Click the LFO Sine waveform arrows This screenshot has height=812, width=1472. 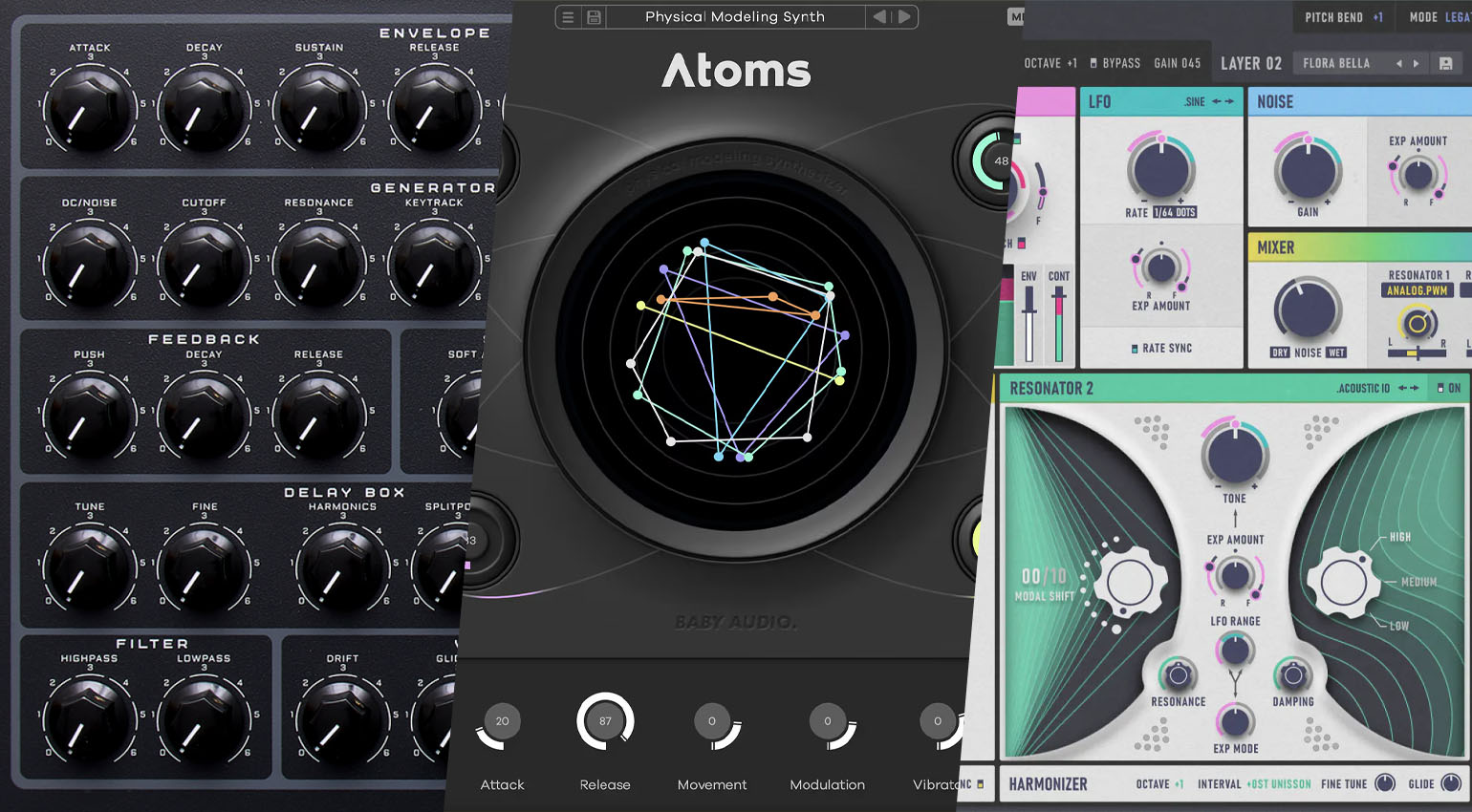(1223, 101)
